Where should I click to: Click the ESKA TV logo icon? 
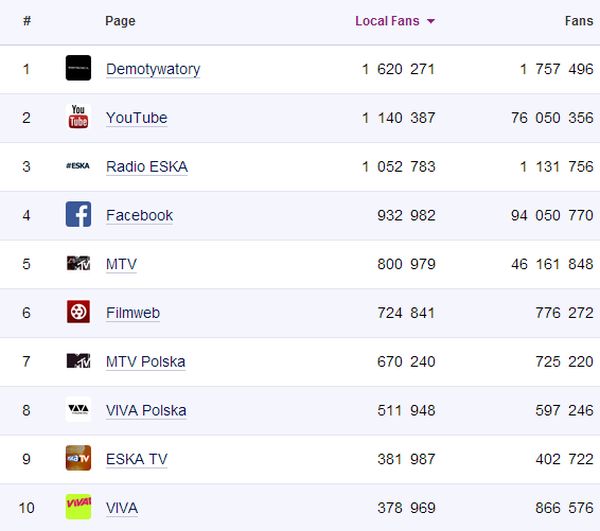[78, 458]
